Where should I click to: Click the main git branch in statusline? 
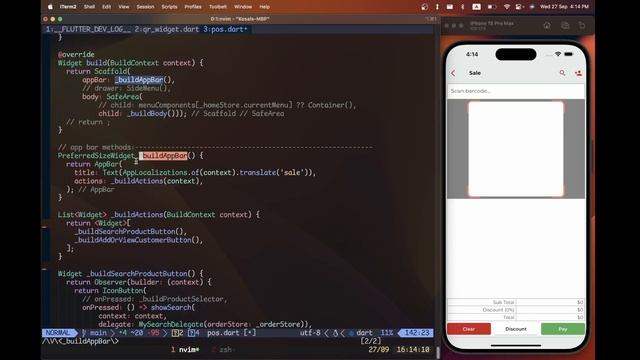95,333
